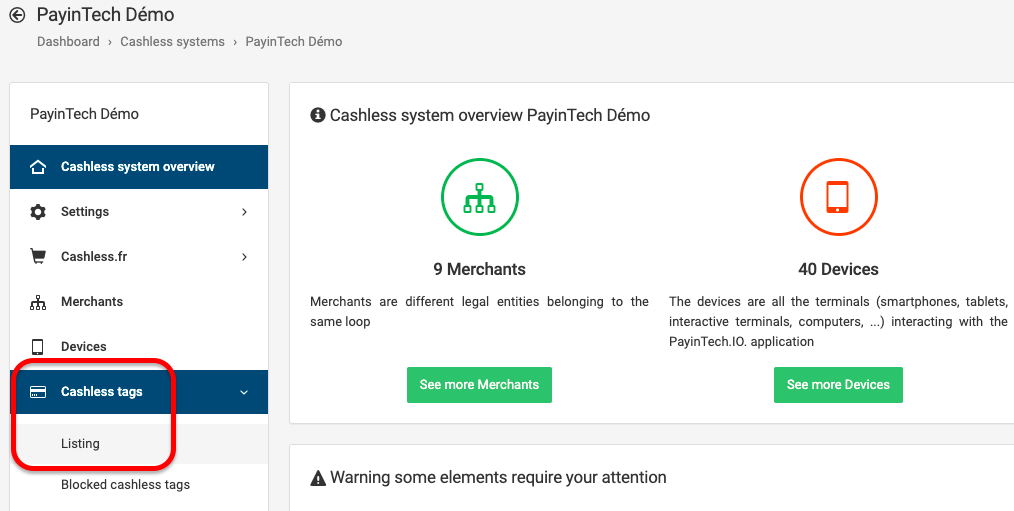The image size is (1014, 511).
Task: Open Cashless systems breadcrumb link
Action: point(173,41)
